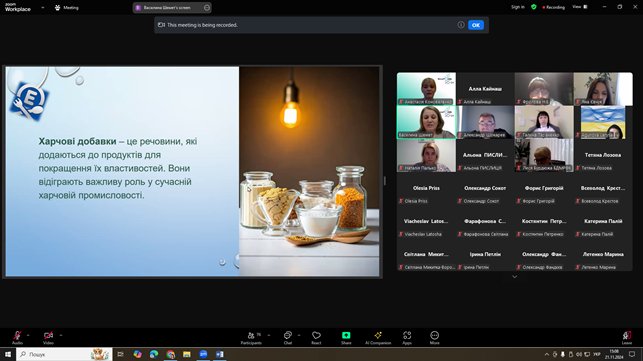Expand audio options arrow next to Audio
This screenshot has width=643, height=361.
(28, 335)
